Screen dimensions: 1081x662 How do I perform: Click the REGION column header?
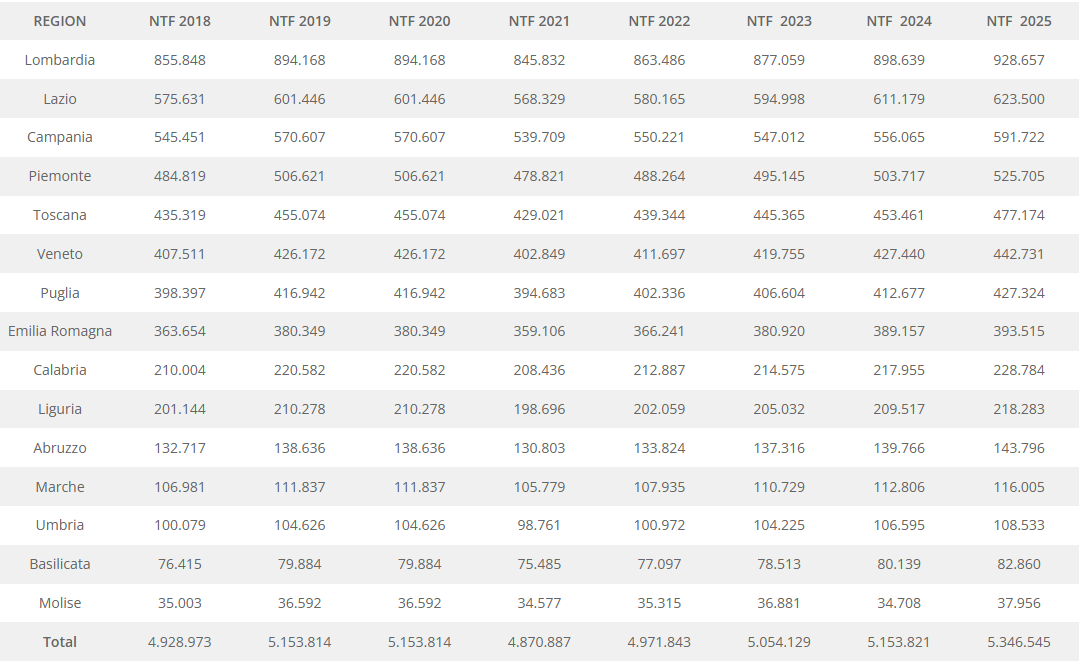60,21
